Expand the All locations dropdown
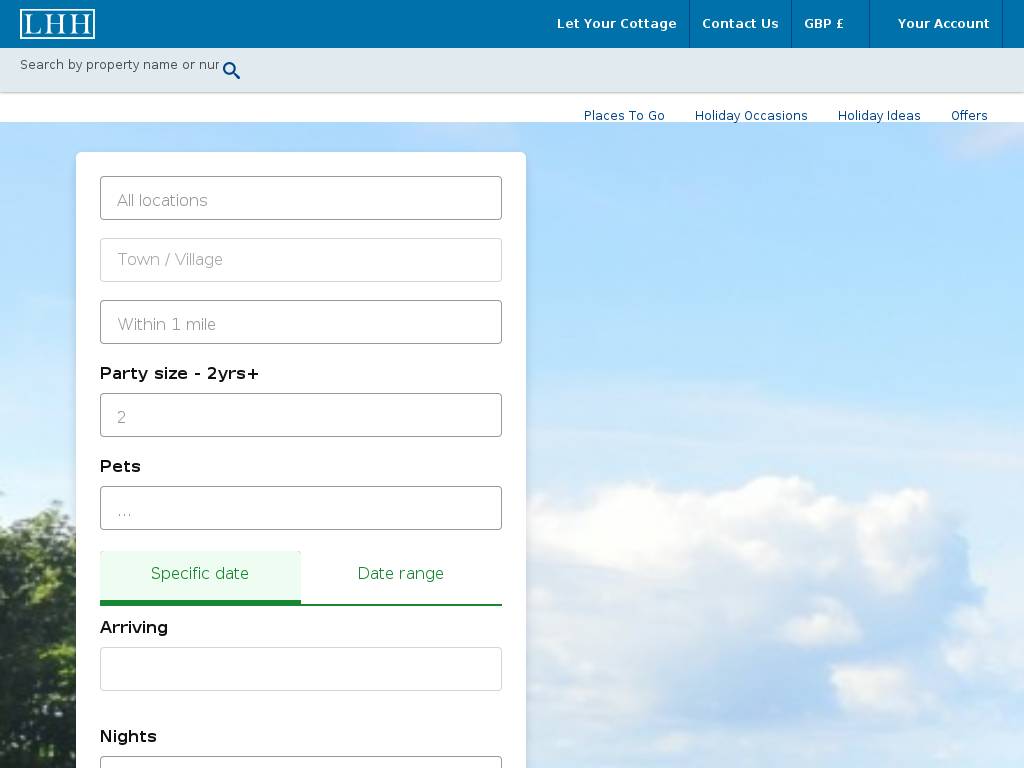Image resolution: width=1024 pixels, height=768 pixels. pos(301,199)
